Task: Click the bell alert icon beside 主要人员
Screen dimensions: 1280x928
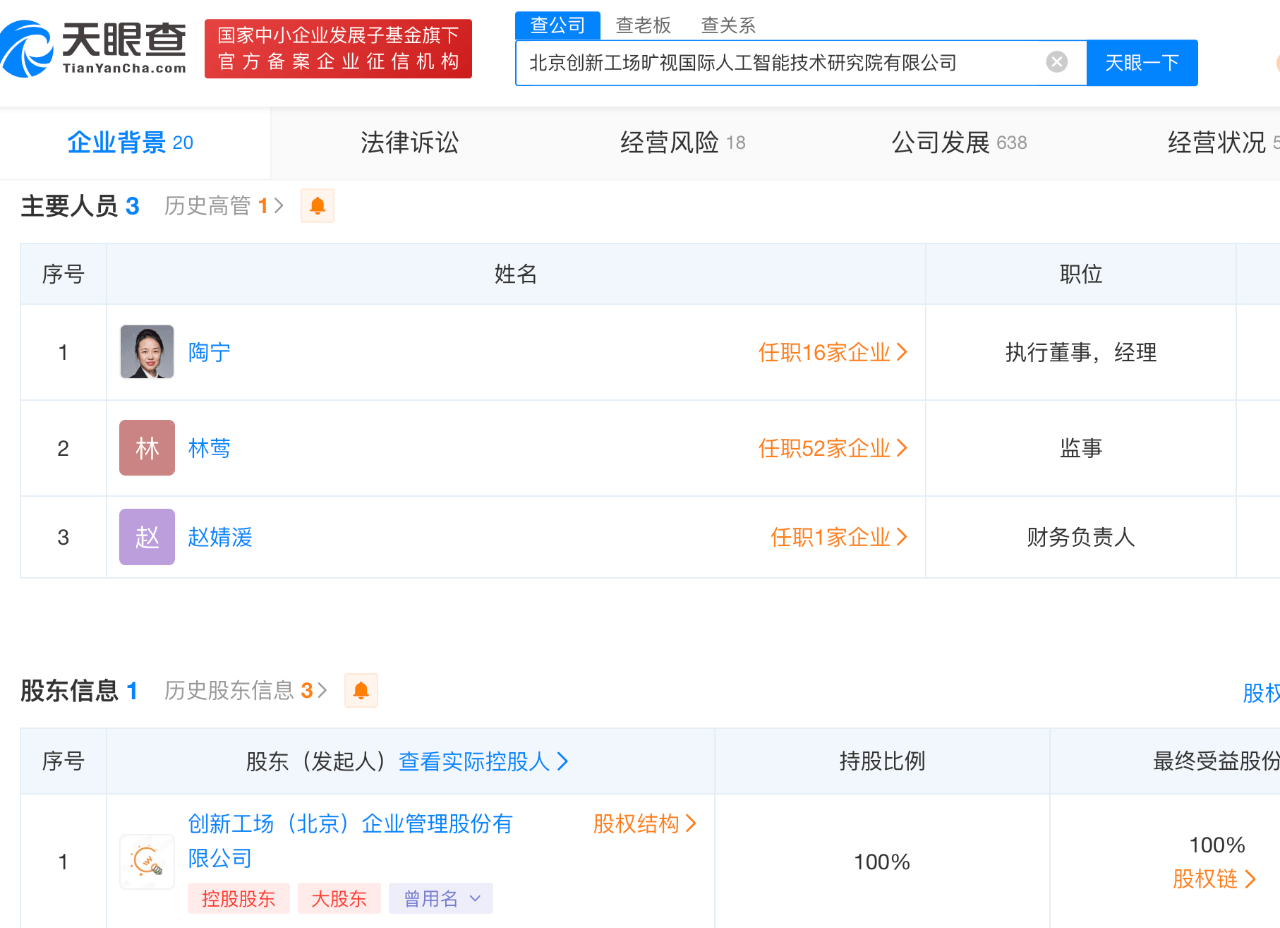Action: coord(318,206)
